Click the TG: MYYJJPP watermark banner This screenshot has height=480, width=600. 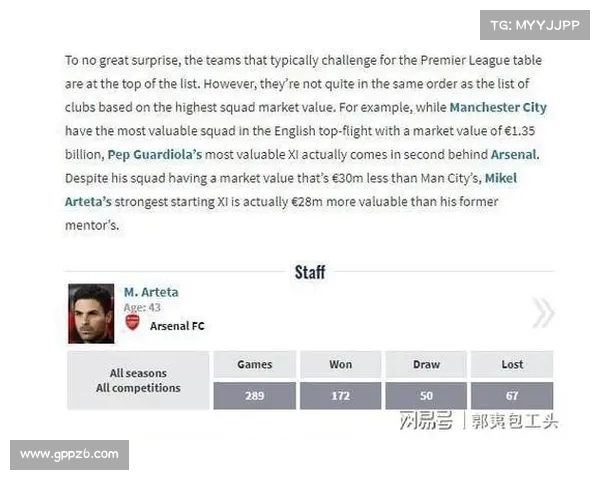click(535, 25)
